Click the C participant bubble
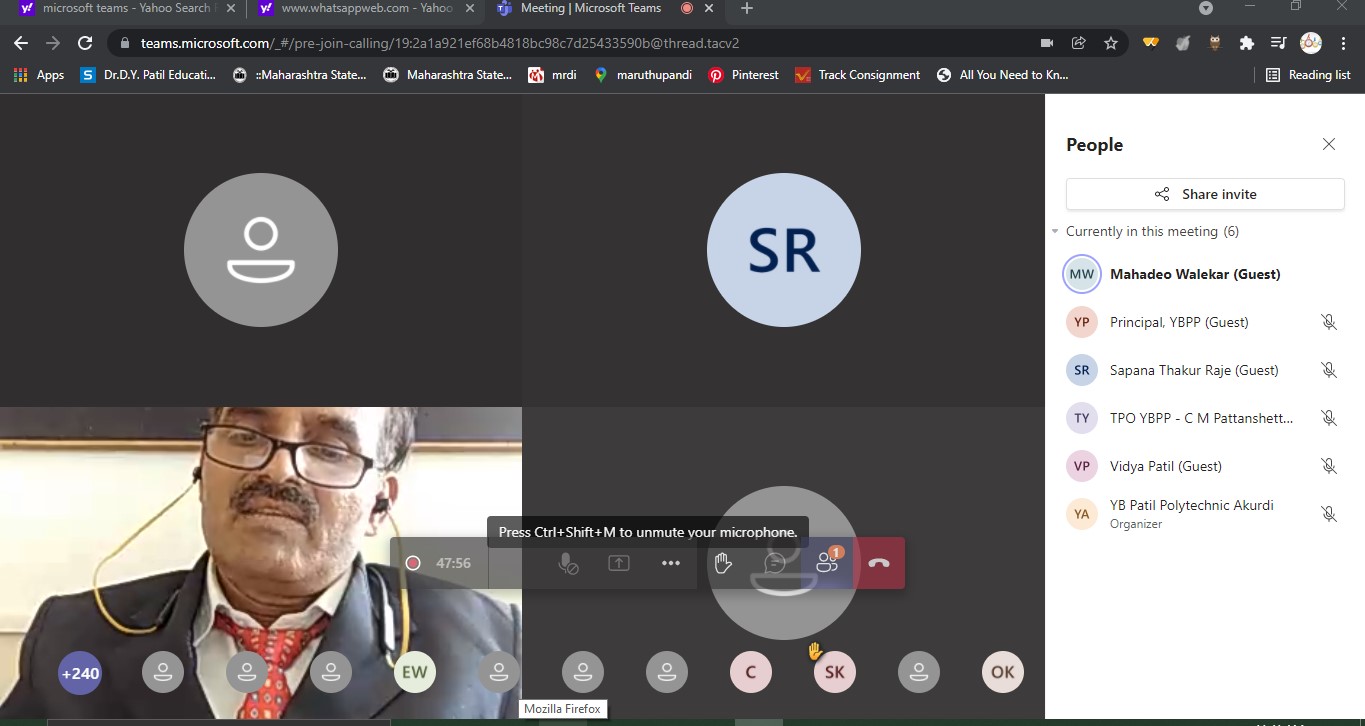Viewport: 1365px width, 726px height. click(x=751, y=673)
